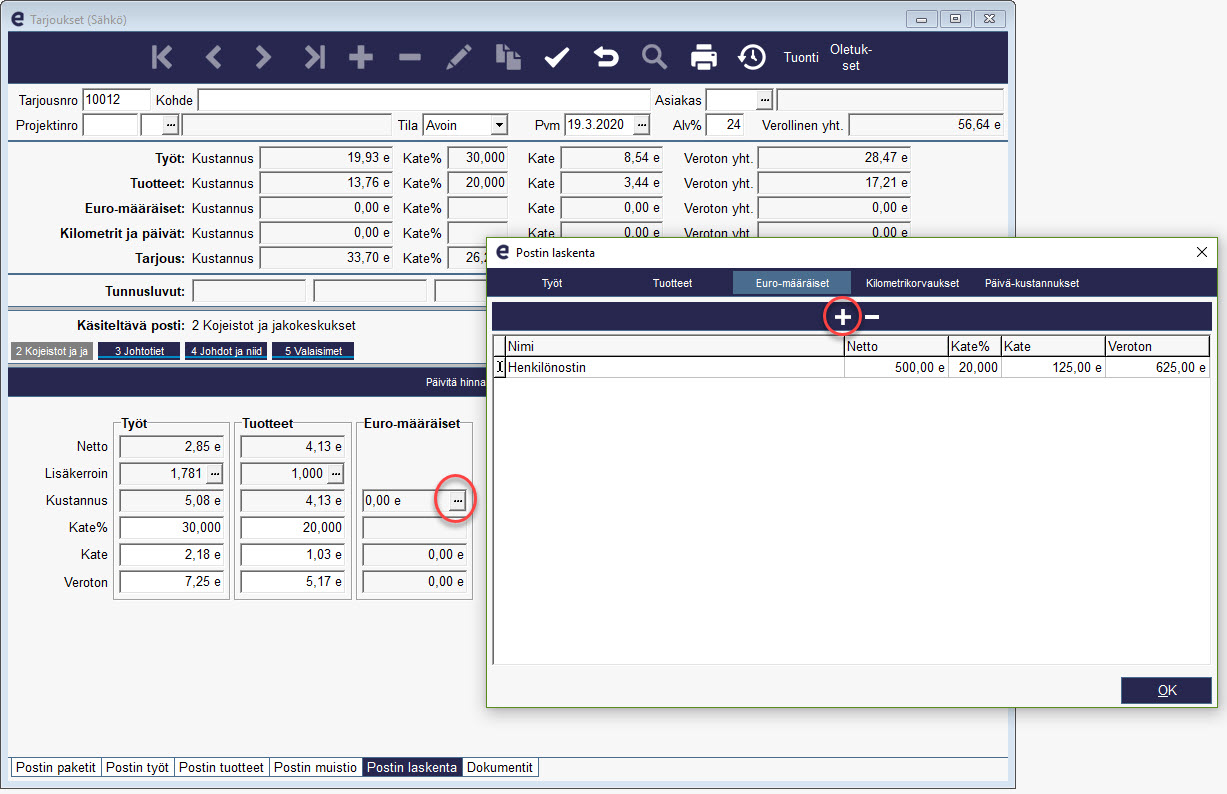The image size is (1227, 794).
Task: Click Veroton cell 625,00 e
Action: click(1157, 367)
